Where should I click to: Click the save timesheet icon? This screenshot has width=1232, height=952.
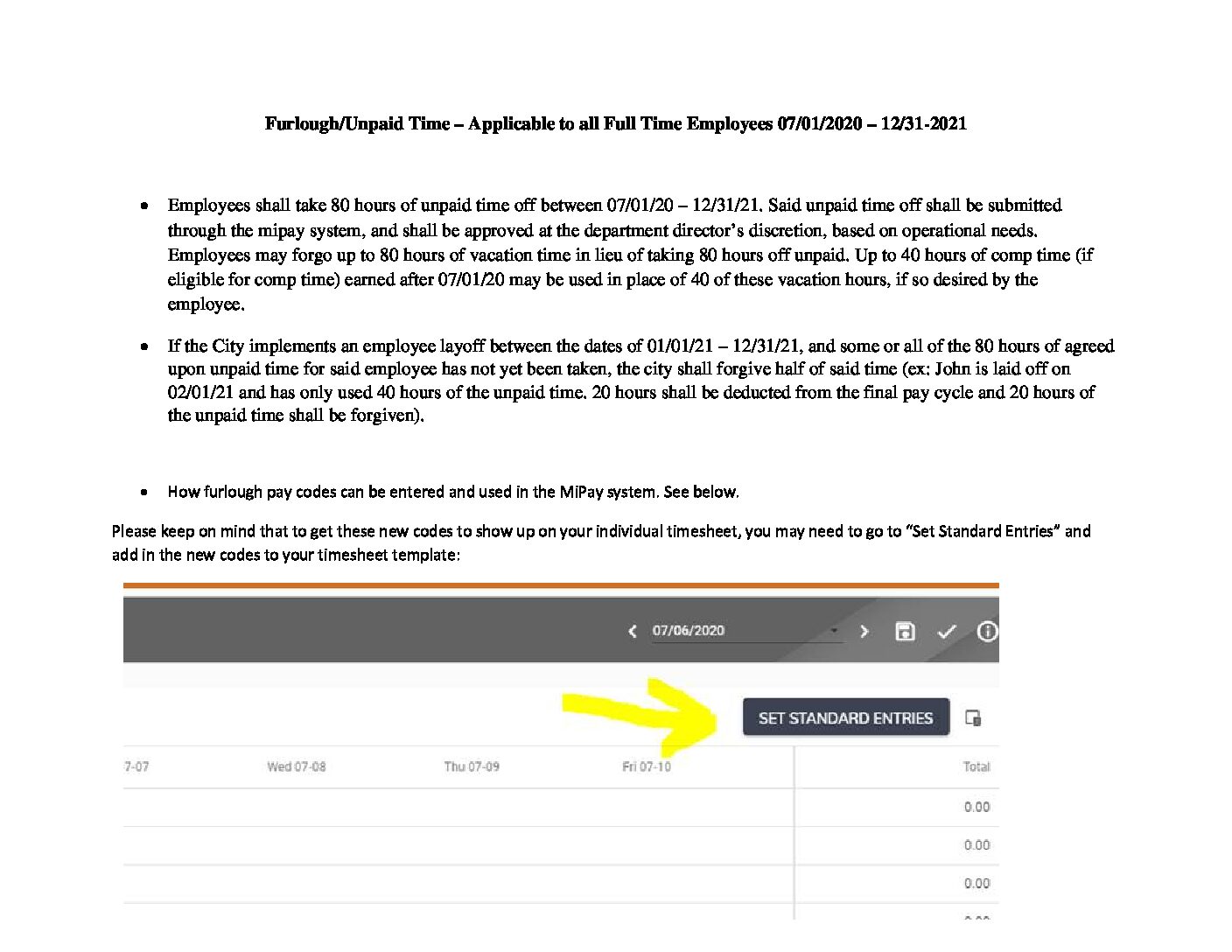[x=905, y=631]
